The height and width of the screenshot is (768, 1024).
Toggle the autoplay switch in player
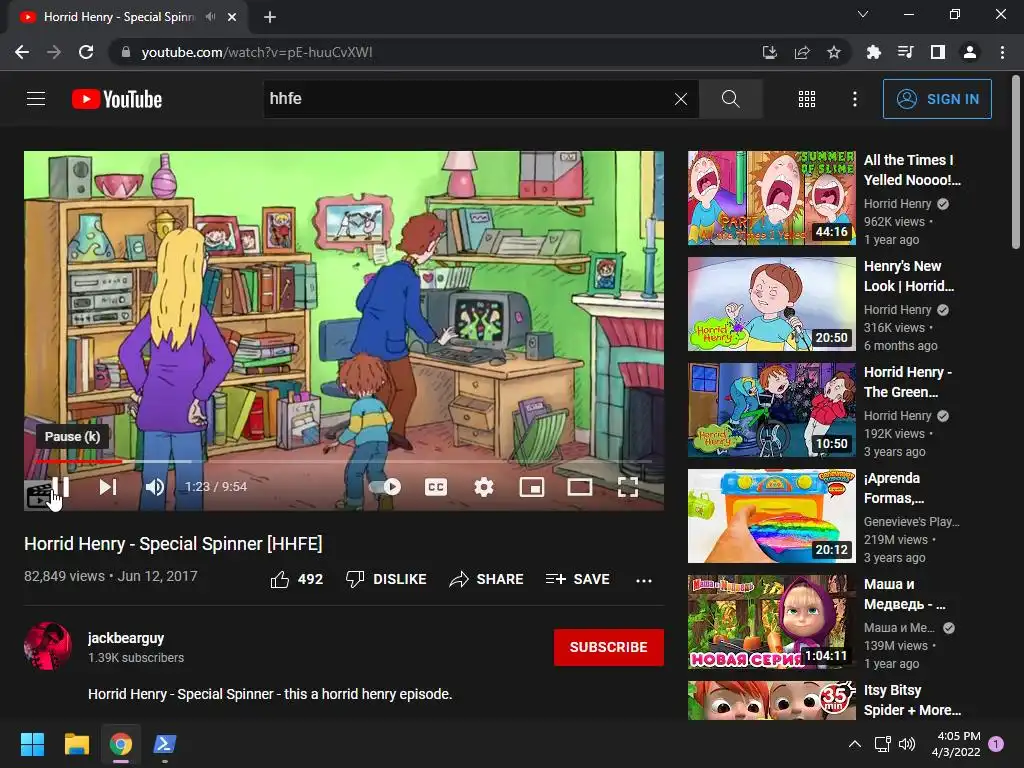[x=385, y=487]
